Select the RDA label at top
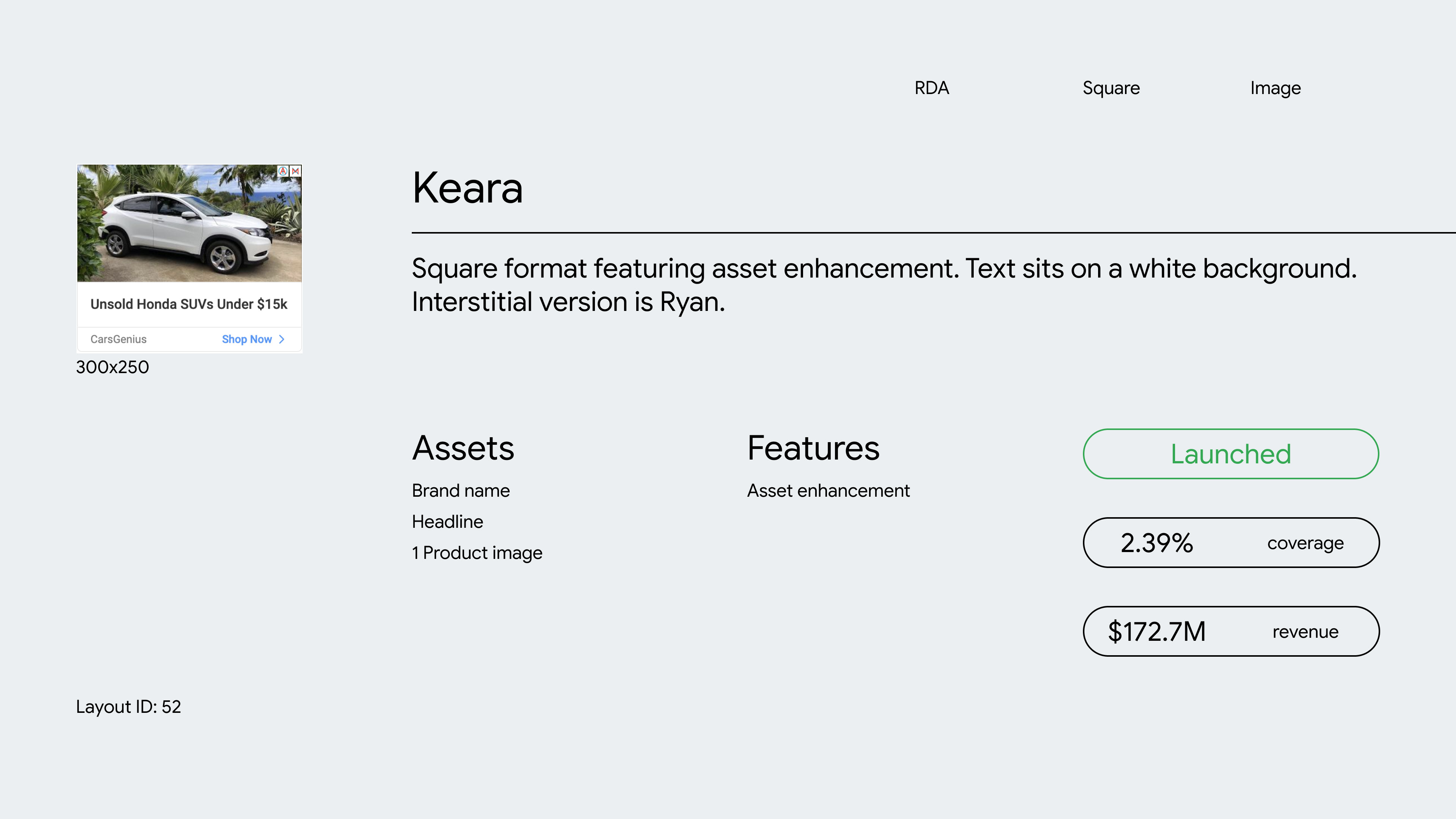 932,88
